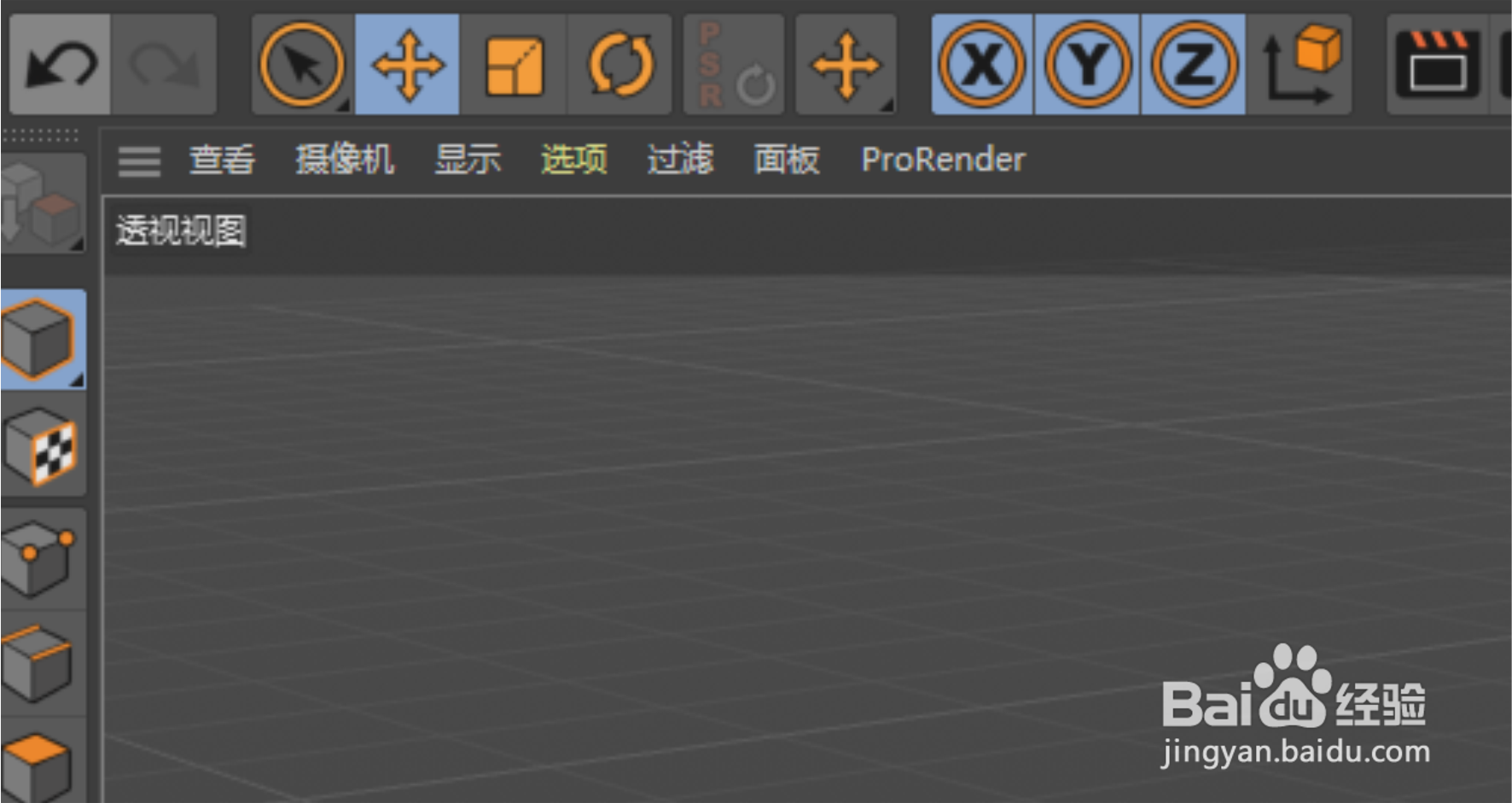1512x803 pixels.
Task: Switch to Points mode
Action: click(x=43, y=559)
